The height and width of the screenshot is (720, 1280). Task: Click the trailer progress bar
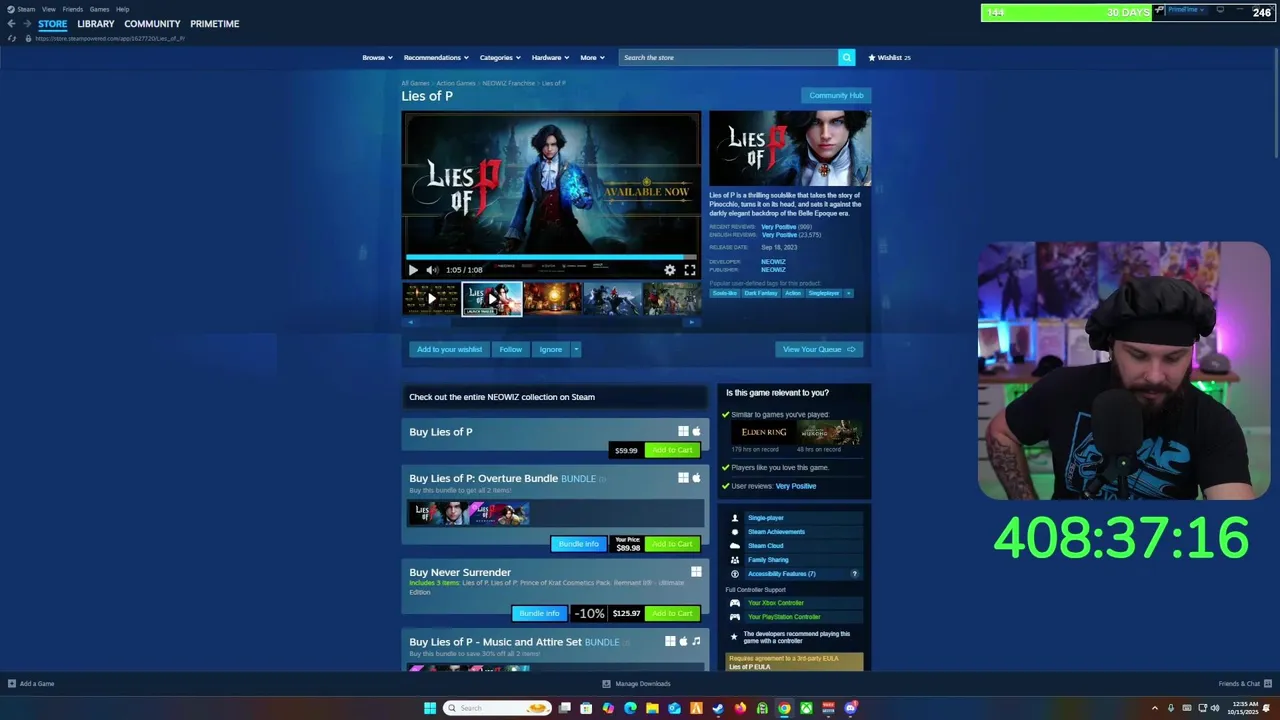551,257
